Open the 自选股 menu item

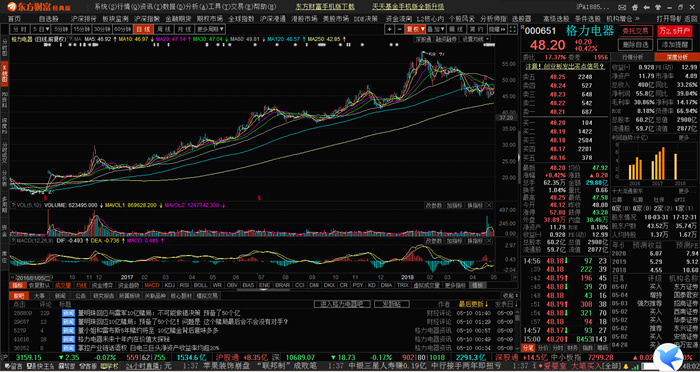[x=49, y=19]
